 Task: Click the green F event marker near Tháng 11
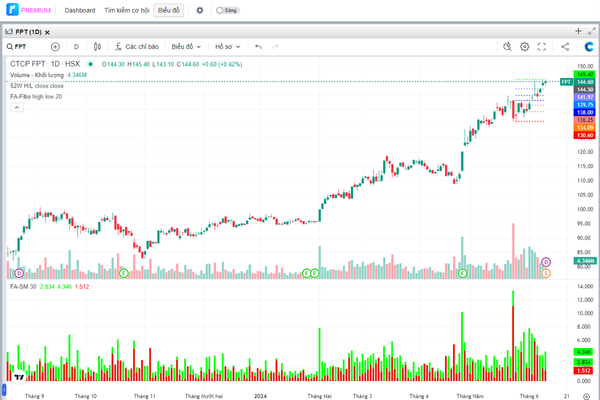tap(123, 273)
